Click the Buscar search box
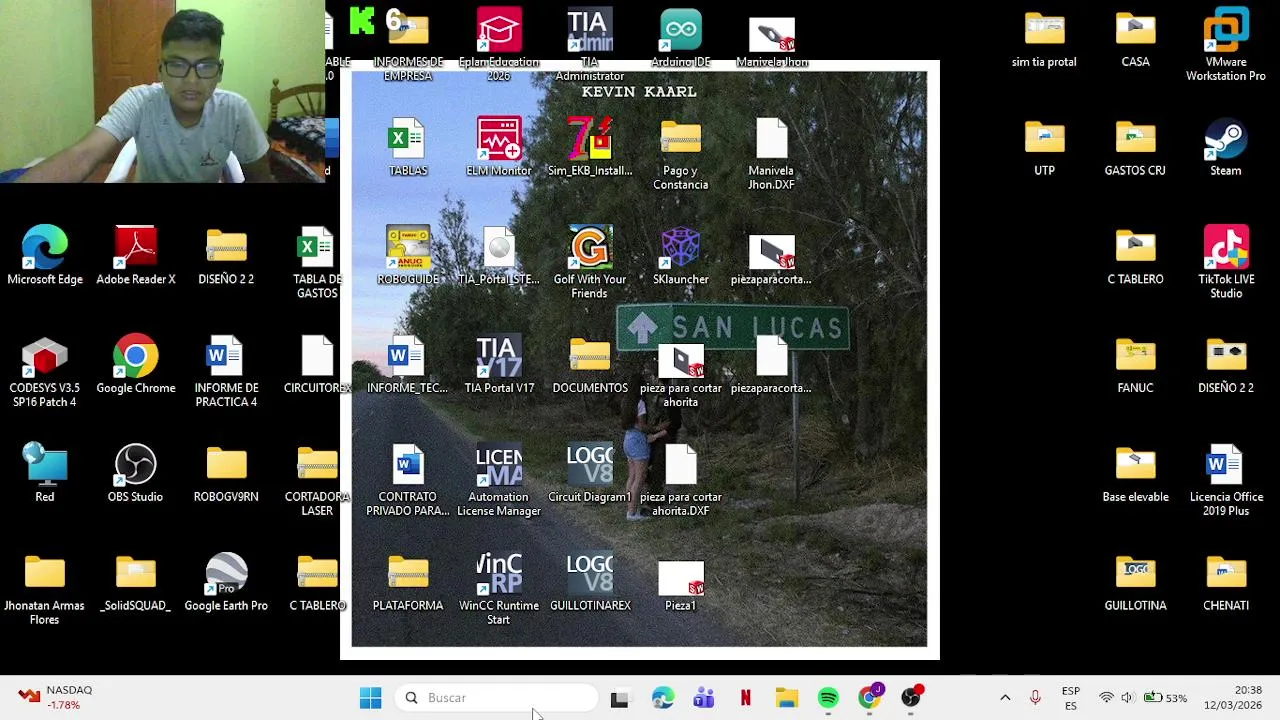 pos(497,698)
